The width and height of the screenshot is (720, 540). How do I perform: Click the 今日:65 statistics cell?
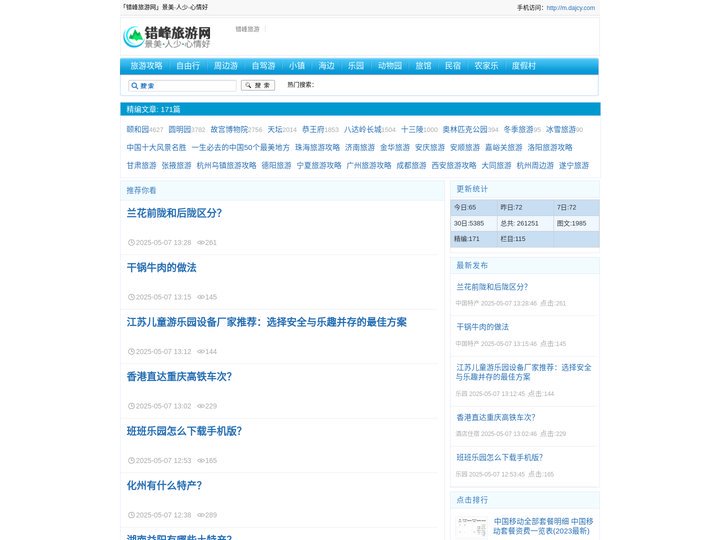pyautogui.click(x=473, y=208)
